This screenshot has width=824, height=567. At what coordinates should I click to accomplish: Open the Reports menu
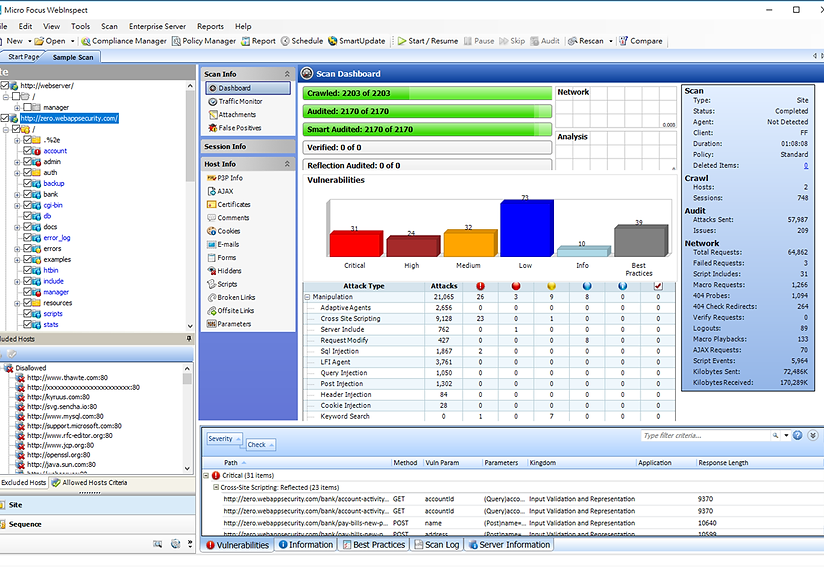pos(210,26)
